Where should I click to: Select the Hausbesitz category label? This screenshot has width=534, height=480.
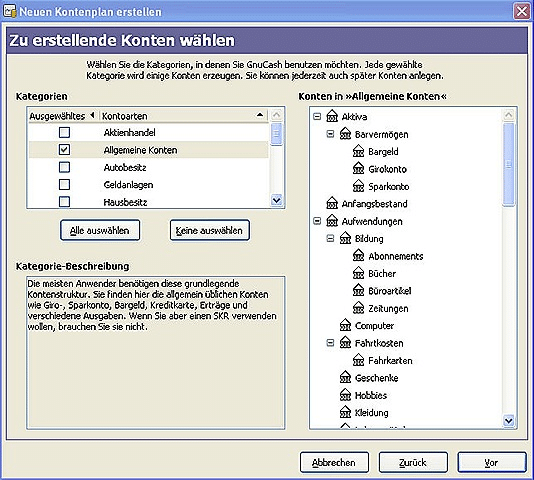(x=125, y=202)
